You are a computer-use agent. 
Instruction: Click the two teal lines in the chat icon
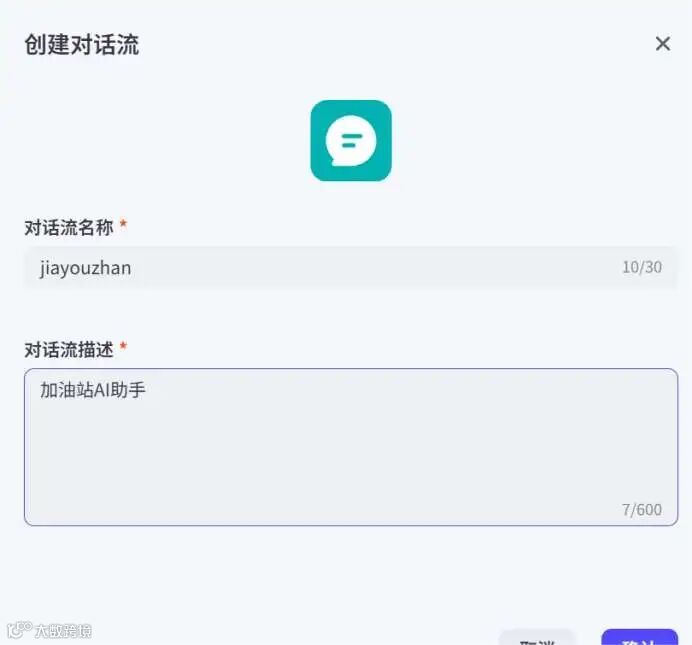tap(352, 141)
